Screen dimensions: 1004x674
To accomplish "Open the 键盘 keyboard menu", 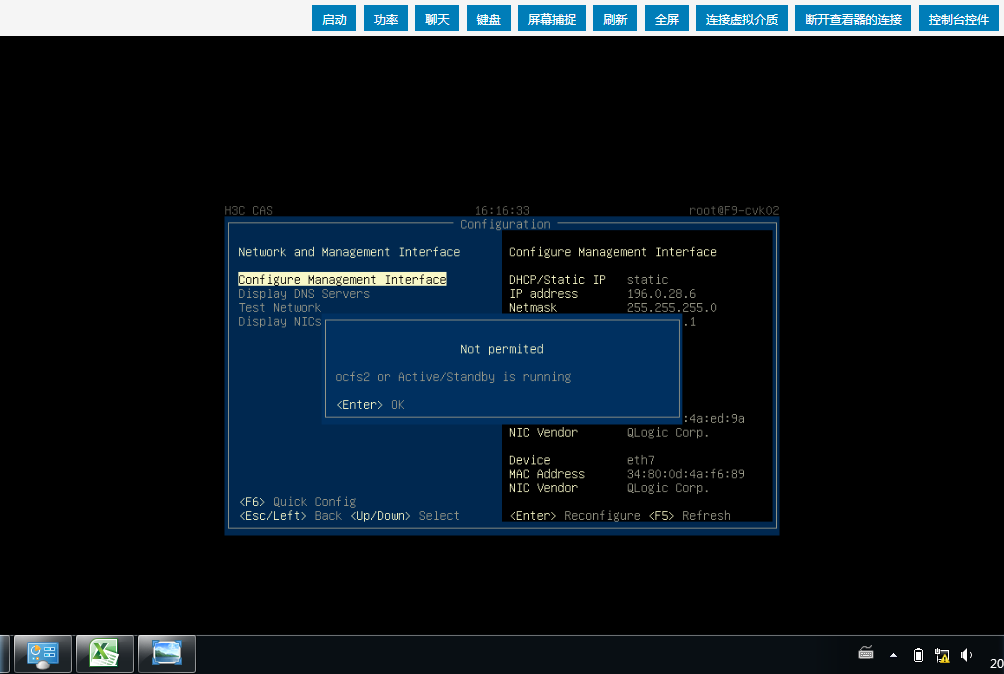I will pos(489,19).
